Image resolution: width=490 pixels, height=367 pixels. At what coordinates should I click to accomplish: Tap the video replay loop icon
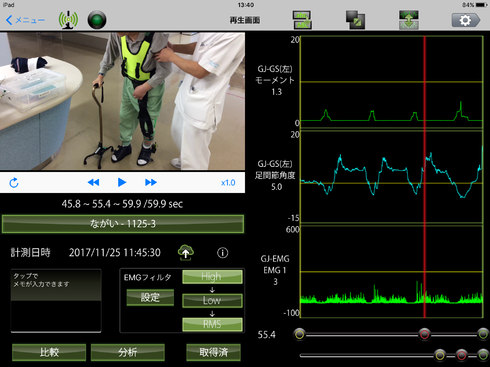(x=14, y=183)
